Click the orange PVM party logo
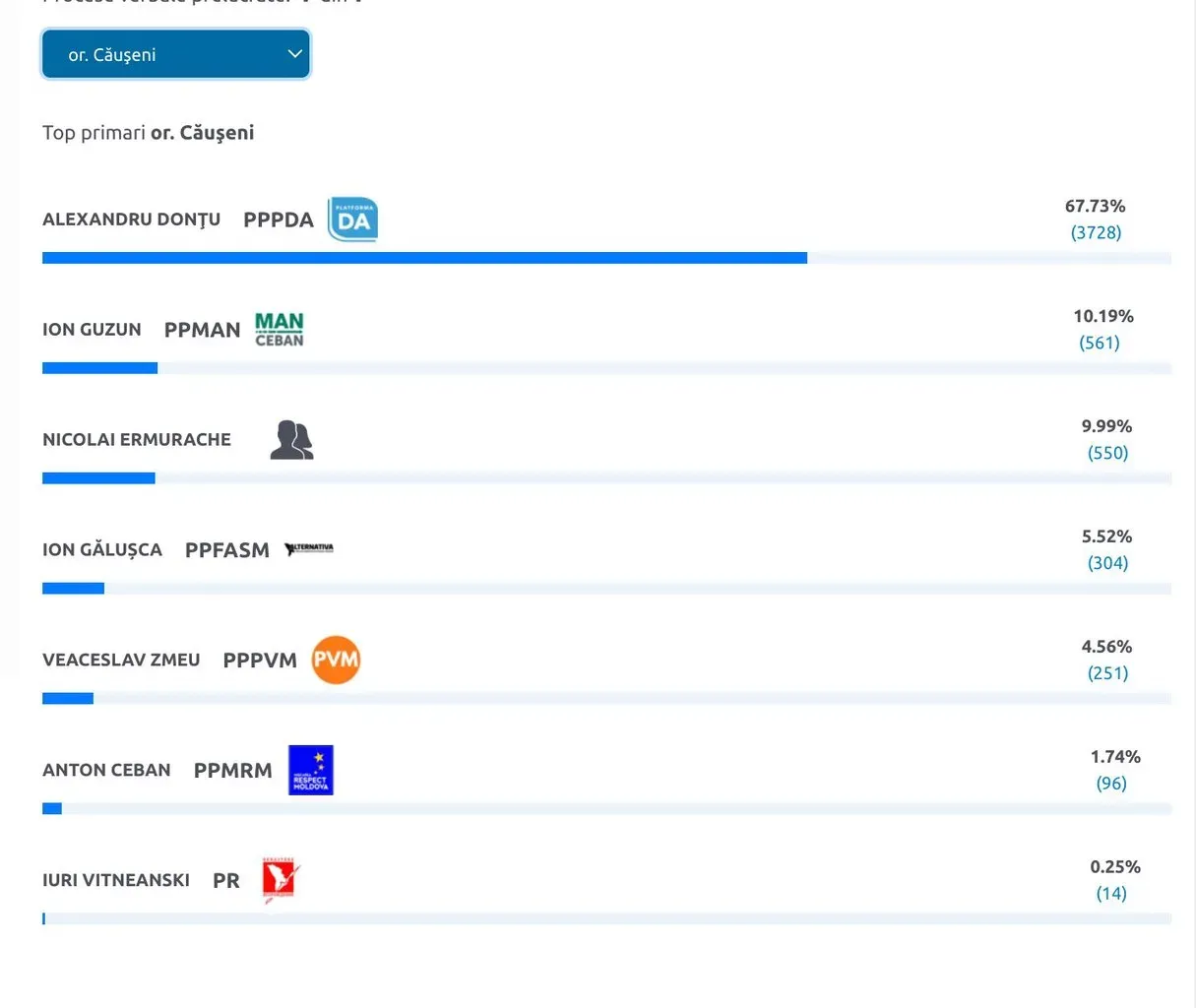Image resolution: width=1196 pixels, height=1008 pixels. click(336, 660)
